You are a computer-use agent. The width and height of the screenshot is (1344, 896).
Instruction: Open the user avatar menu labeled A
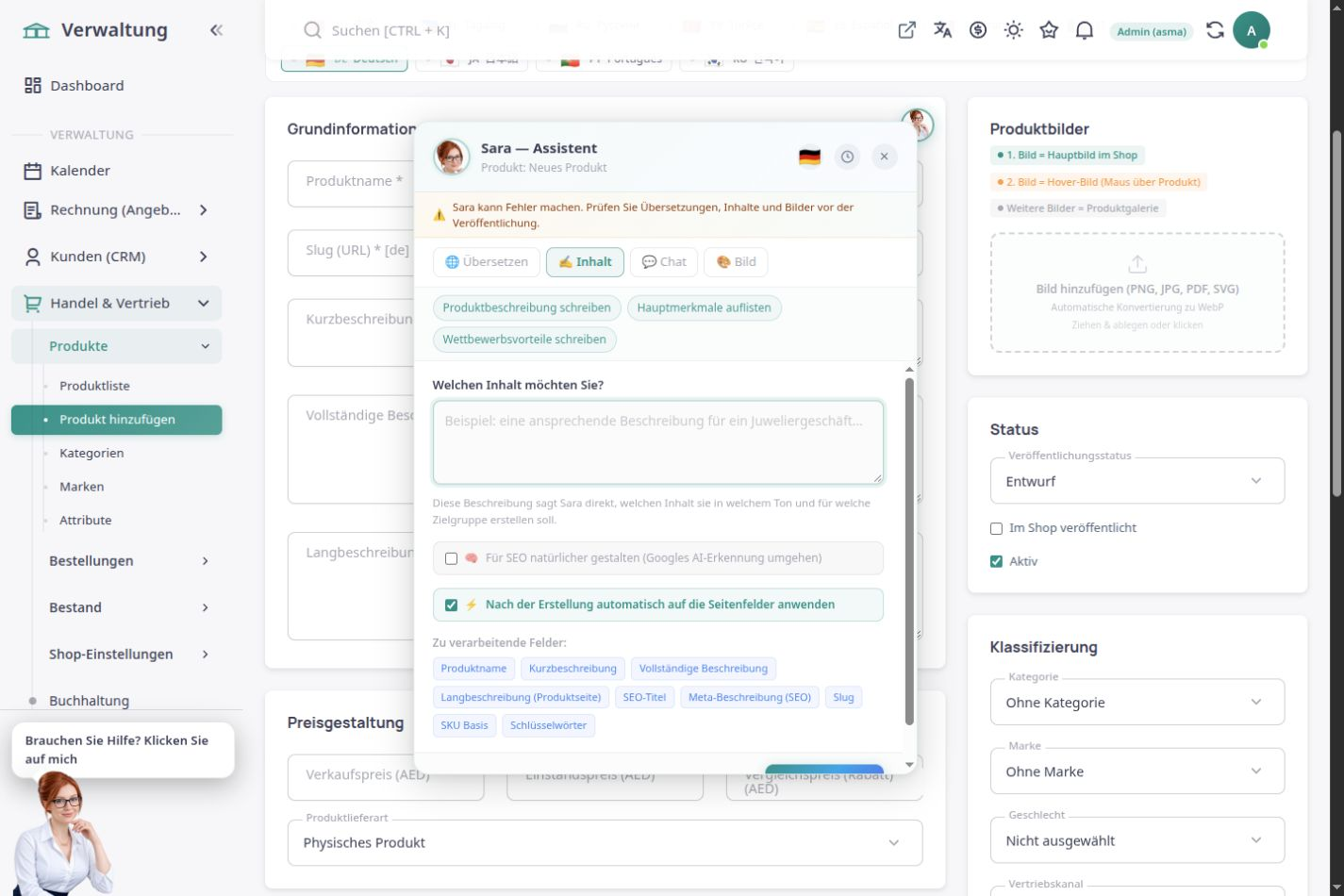point(1252,30)
